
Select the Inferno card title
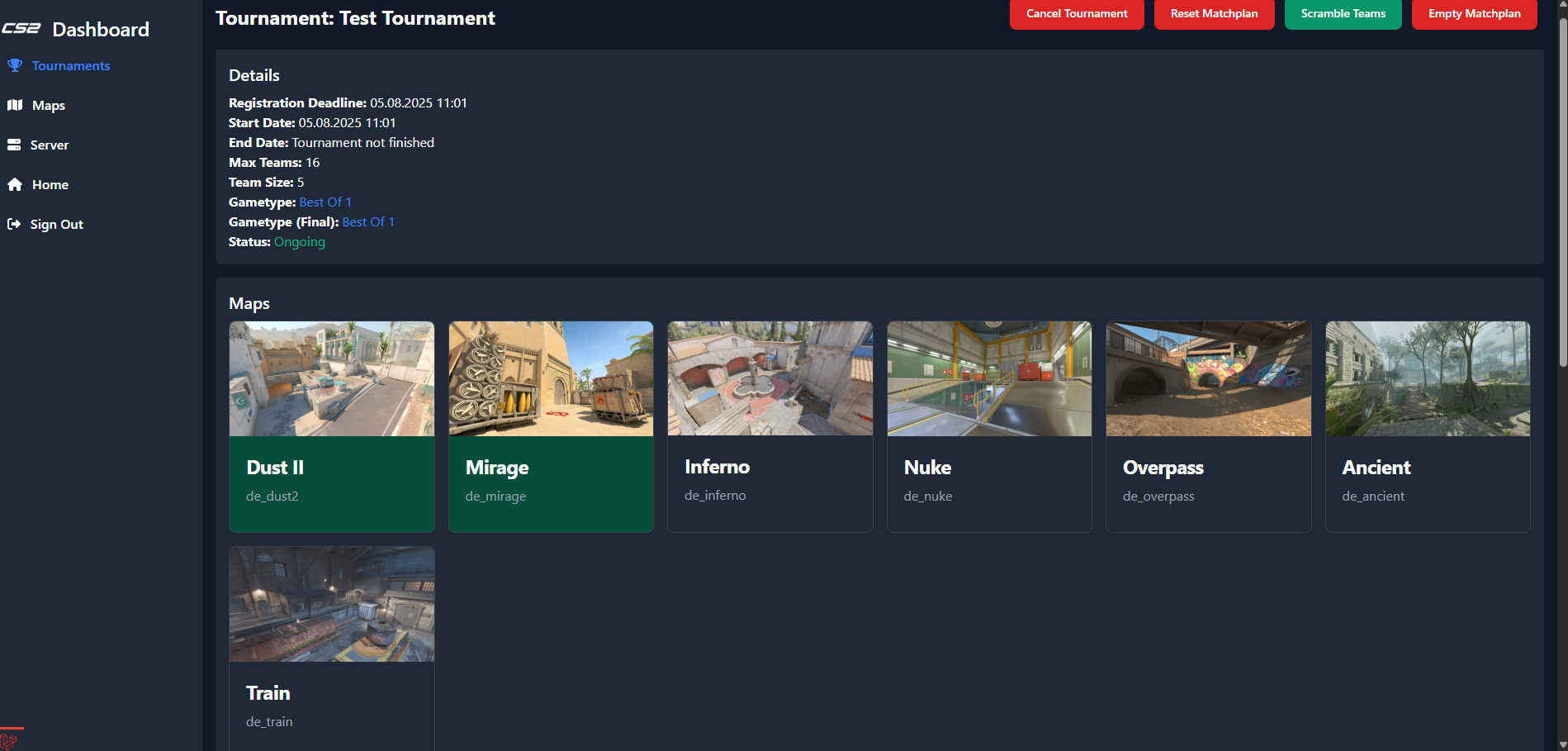717,467
